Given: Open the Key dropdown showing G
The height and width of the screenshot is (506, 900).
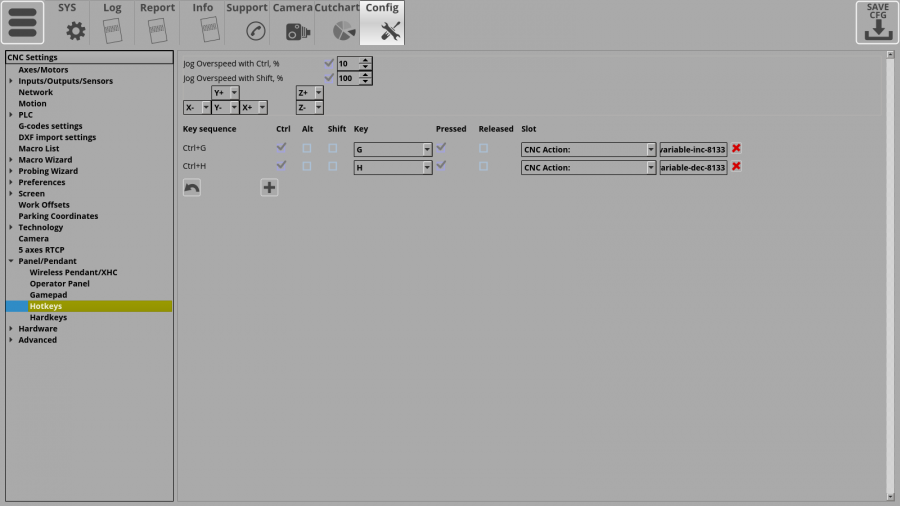Looking at the screenshot, I should [x=393, y=149].
